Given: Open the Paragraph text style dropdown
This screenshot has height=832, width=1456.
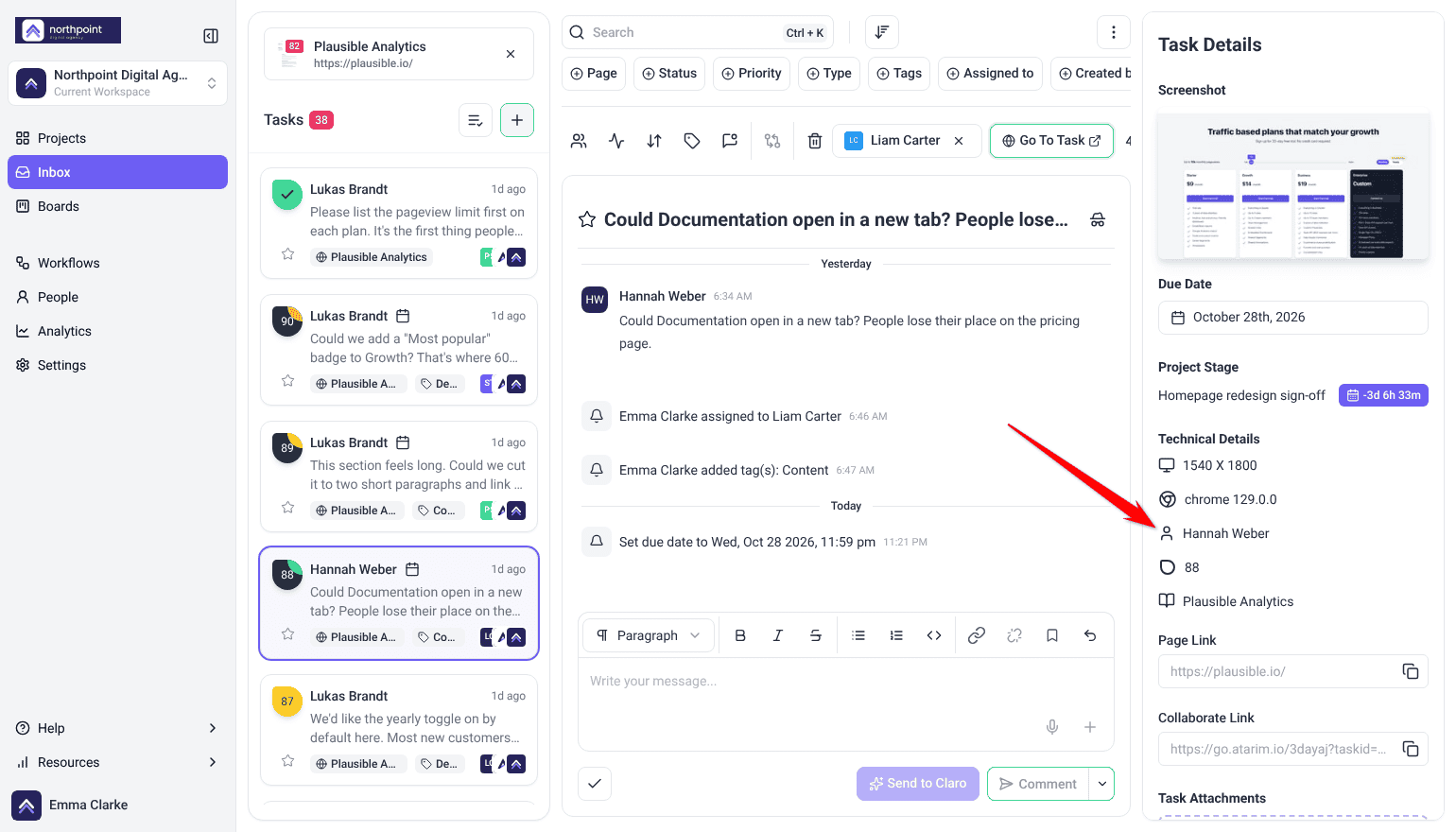Looking at the screenshot, I should pyautogui.click(x=650, y=635).
